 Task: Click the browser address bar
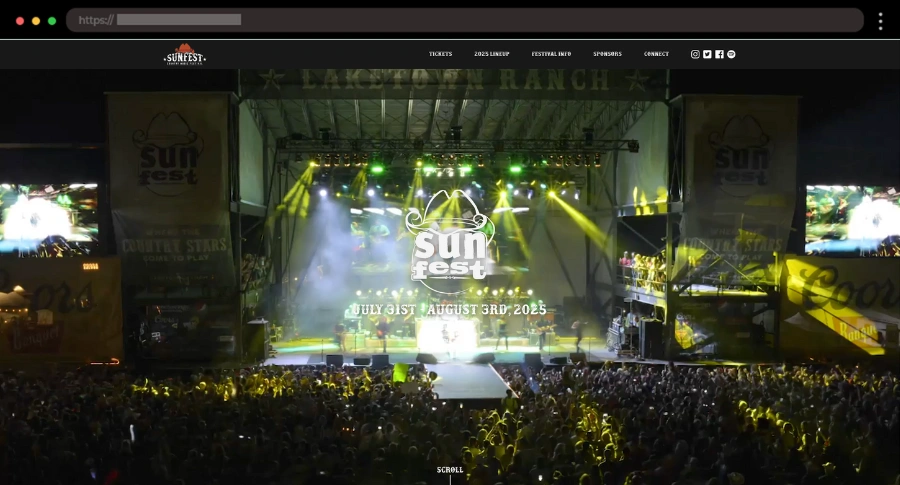click(x=465, y=20)
